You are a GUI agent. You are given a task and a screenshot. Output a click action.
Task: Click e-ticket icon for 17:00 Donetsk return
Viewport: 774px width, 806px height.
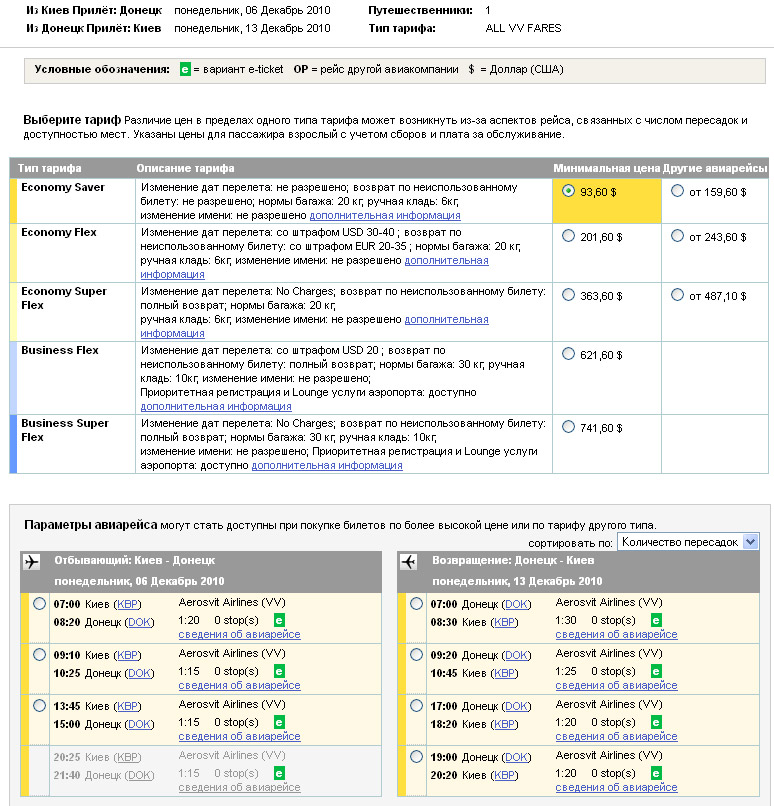click(656, 722)
